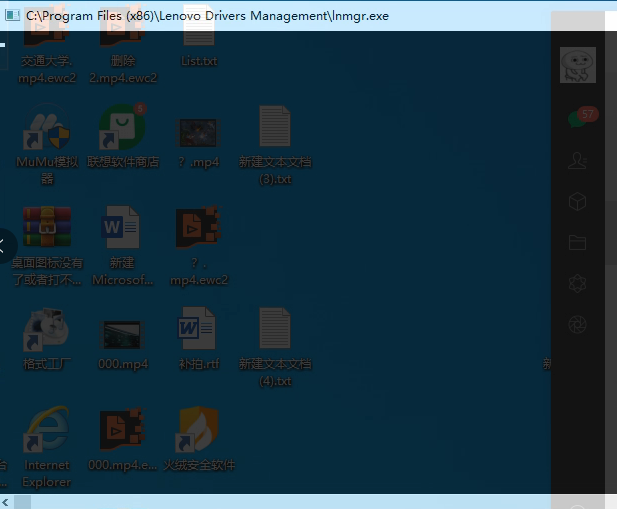Open the folder icon in sidebar
The image size is (617, 509).
577,242
